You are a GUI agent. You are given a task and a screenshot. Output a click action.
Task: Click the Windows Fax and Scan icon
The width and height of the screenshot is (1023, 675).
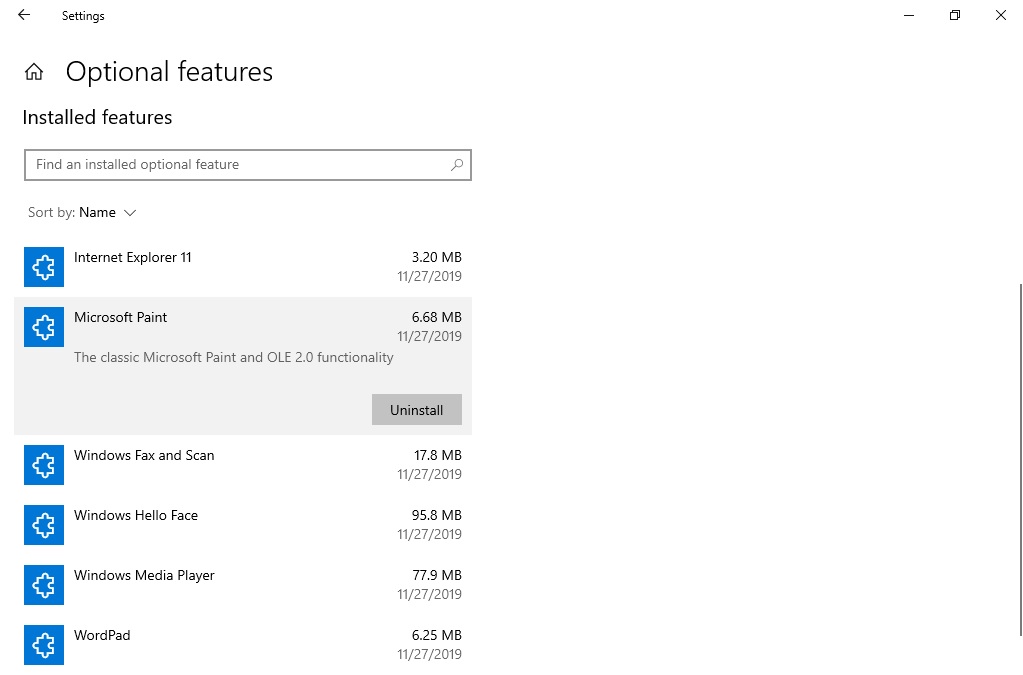43,465
